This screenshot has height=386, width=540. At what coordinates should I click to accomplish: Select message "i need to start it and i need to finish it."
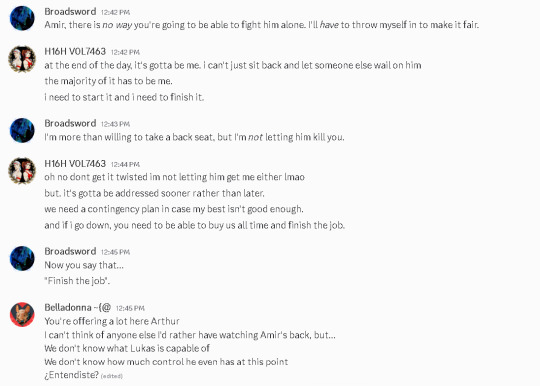click(x=124, y=97)
